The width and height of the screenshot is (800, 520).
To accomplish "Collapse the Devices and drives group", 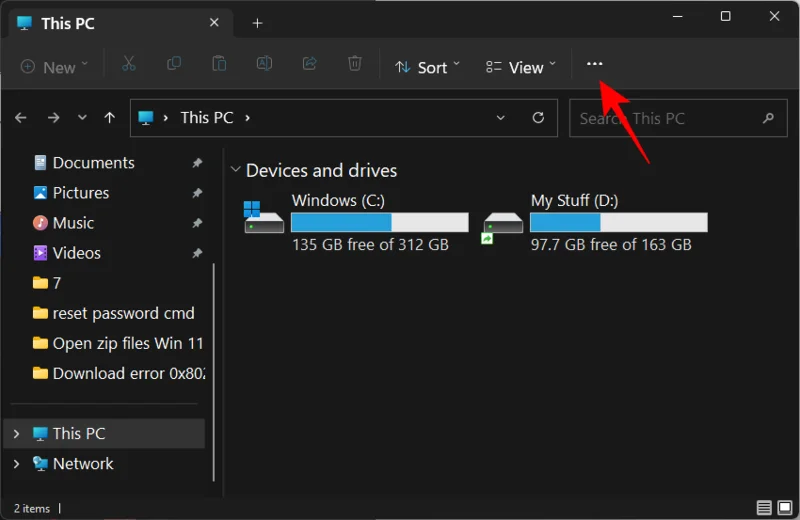I will 235,169.
